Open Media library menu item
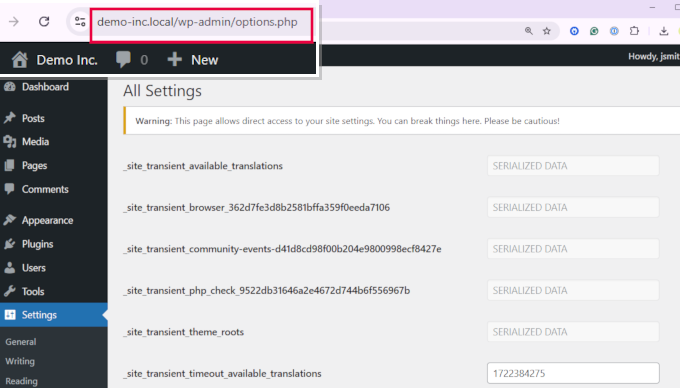 [x=35, y=142]
